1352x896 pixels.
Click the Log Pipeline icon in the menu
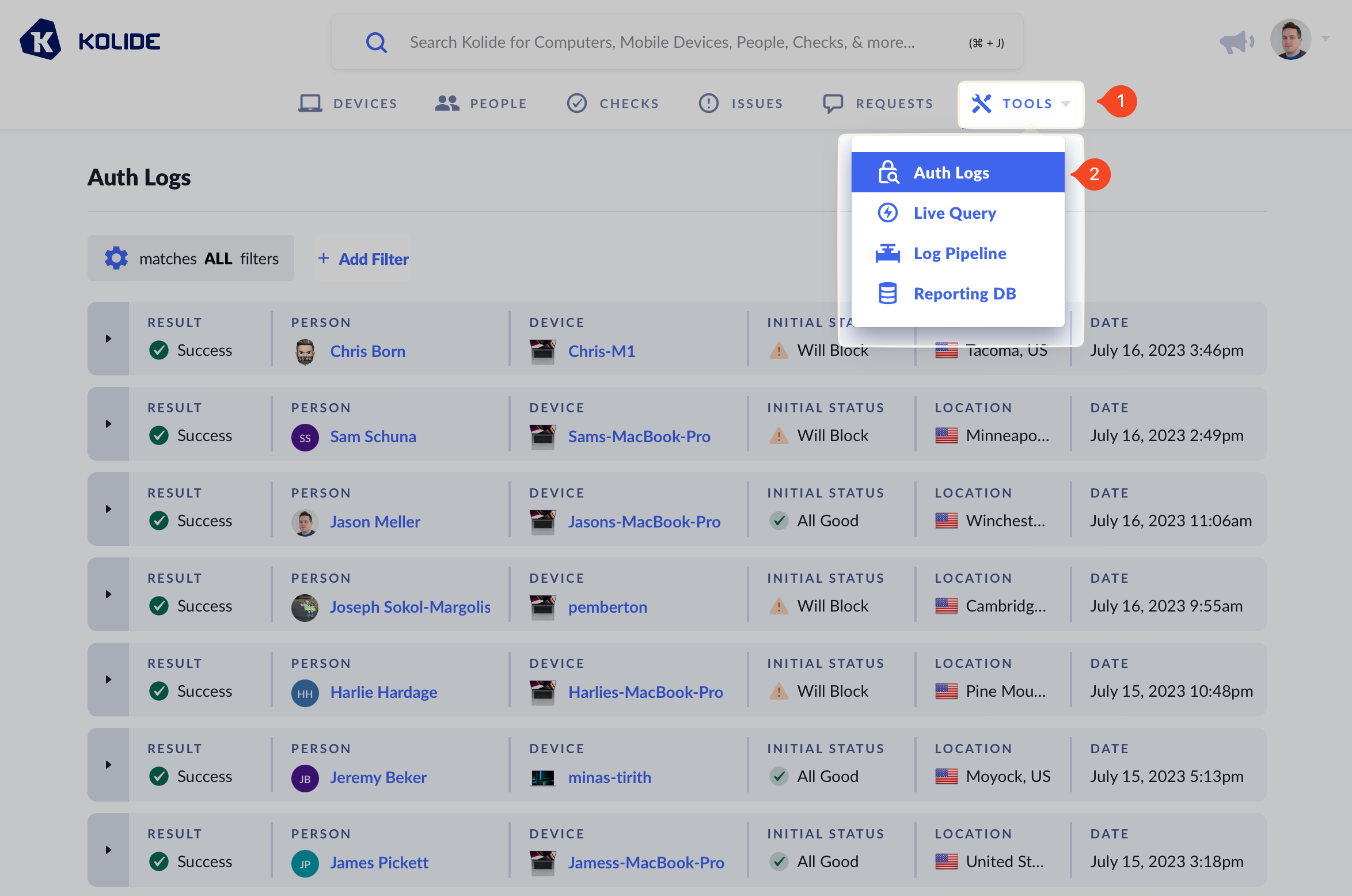coord(887,253)
